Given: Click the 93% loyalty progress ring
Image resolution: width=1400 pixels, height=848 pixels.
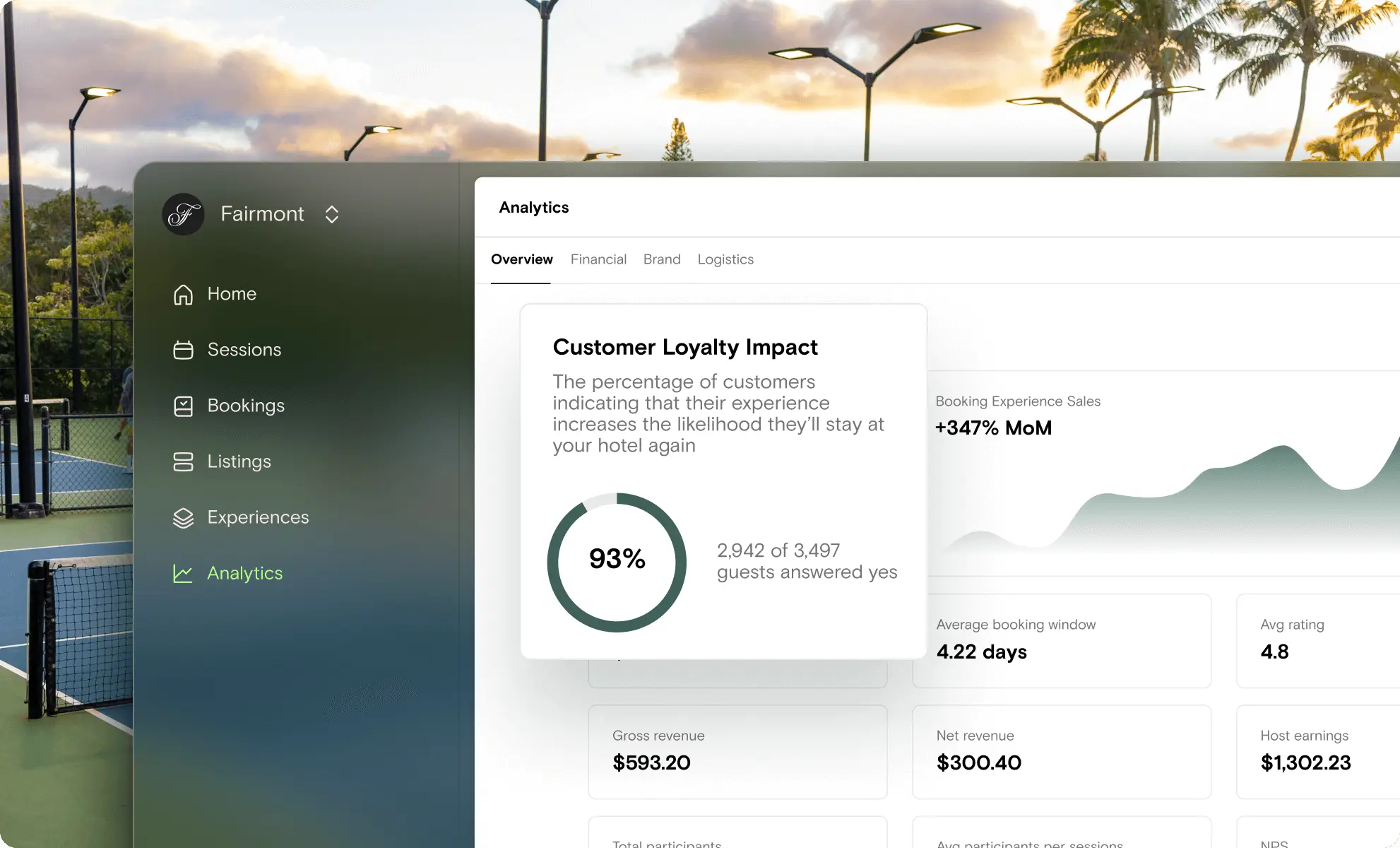Looking at the screenshot, I should (x=617, y=562).
